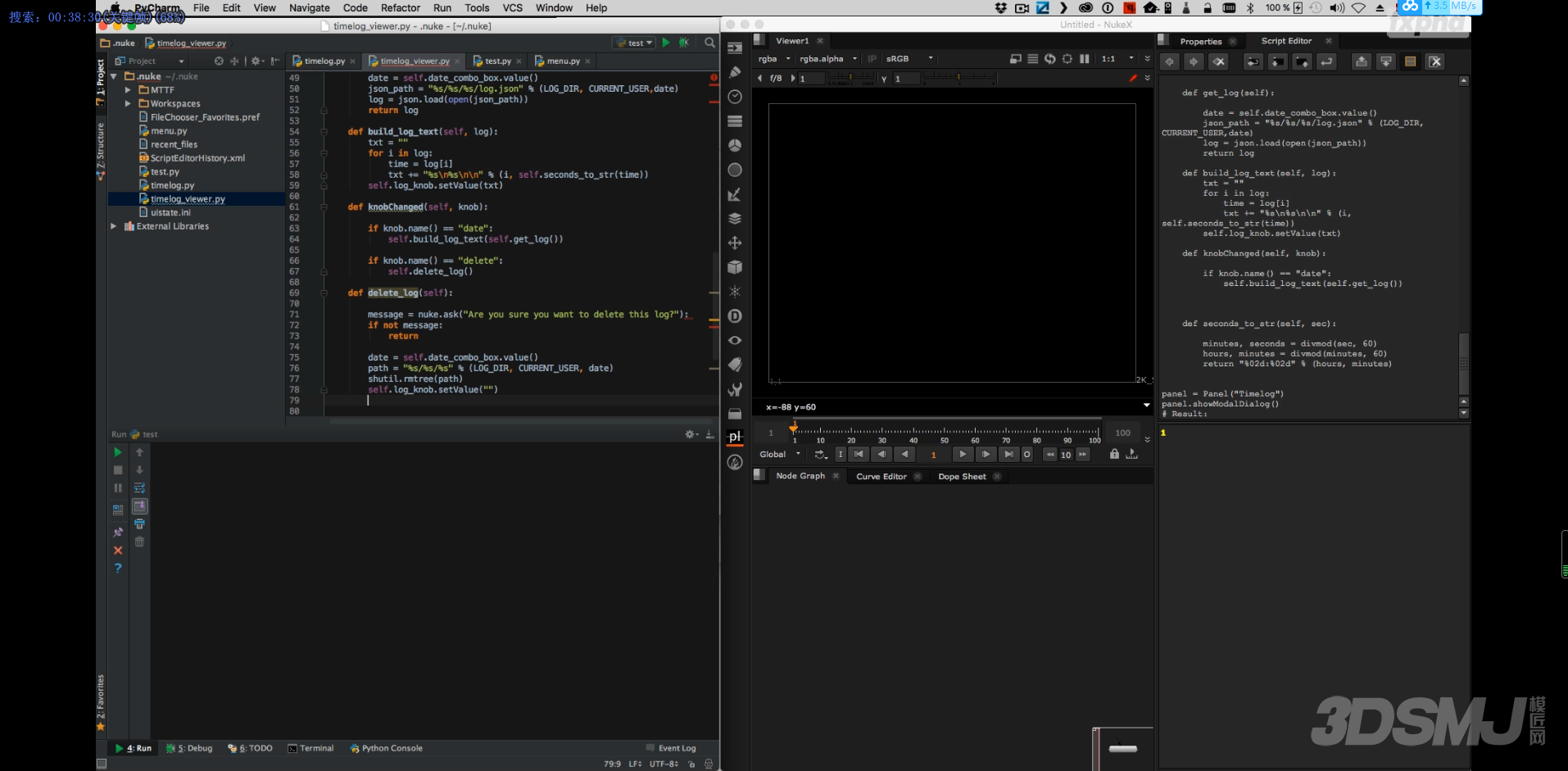
Task: Open Nuke Transform toolbar move icon
Action: tap(735, 243)
